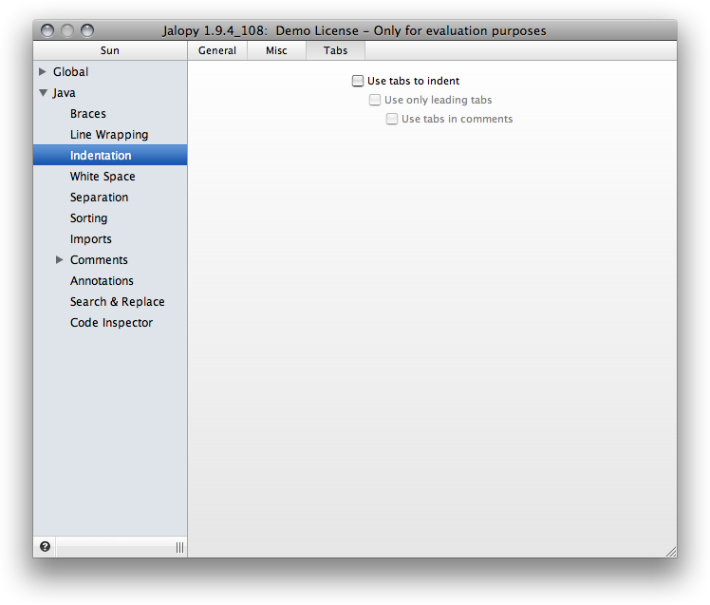Select Indentation in the tree
Screen dimensions: 710x605
coord(110,155)
